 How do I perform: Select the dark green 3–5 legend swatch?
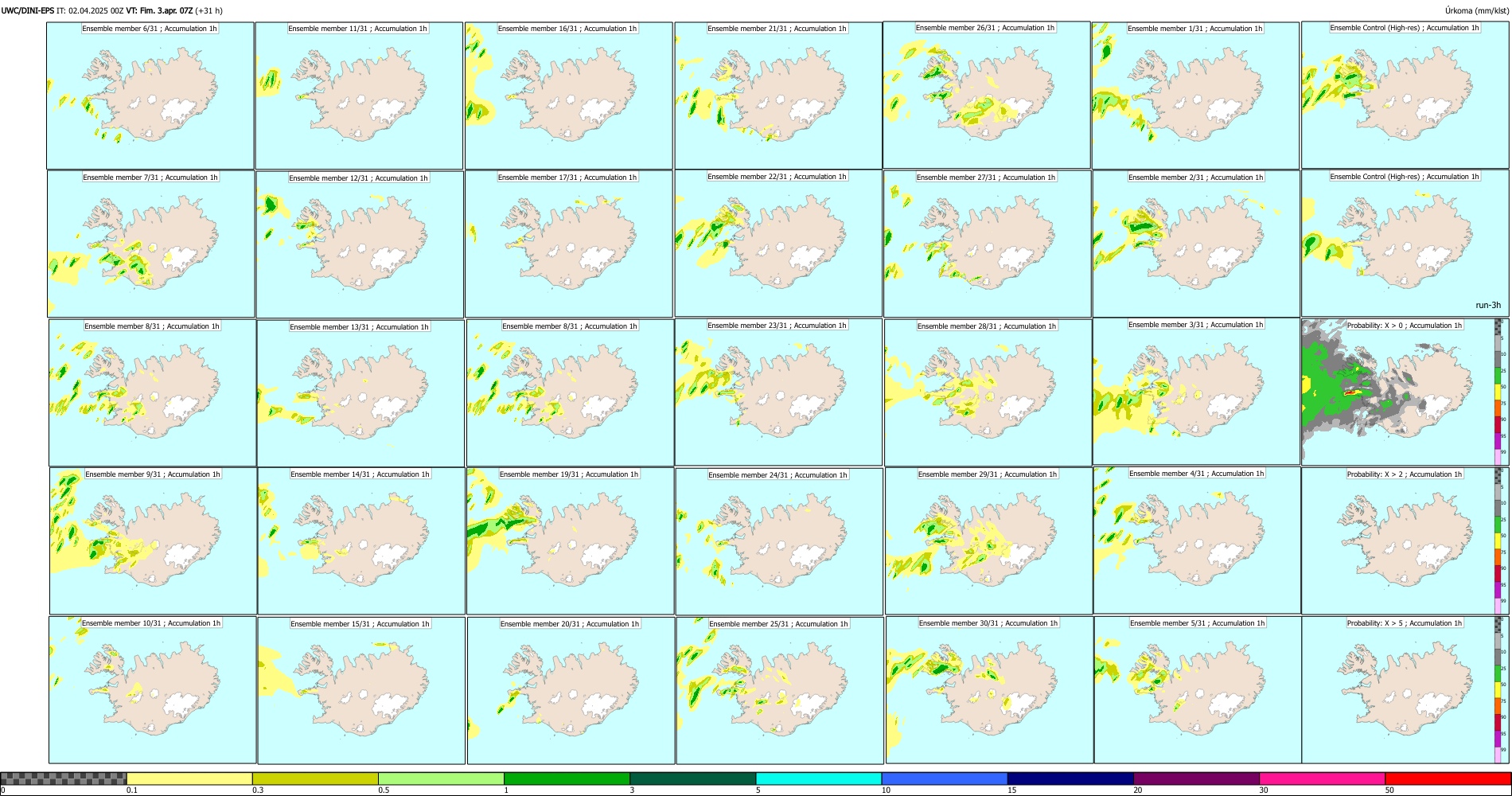[x=692, y=778]
